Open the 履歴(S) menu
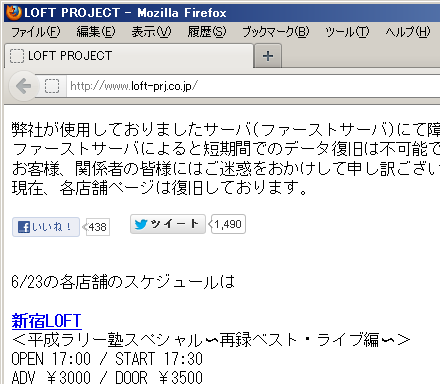Screen dimensions: 440x384 point(207,32)
